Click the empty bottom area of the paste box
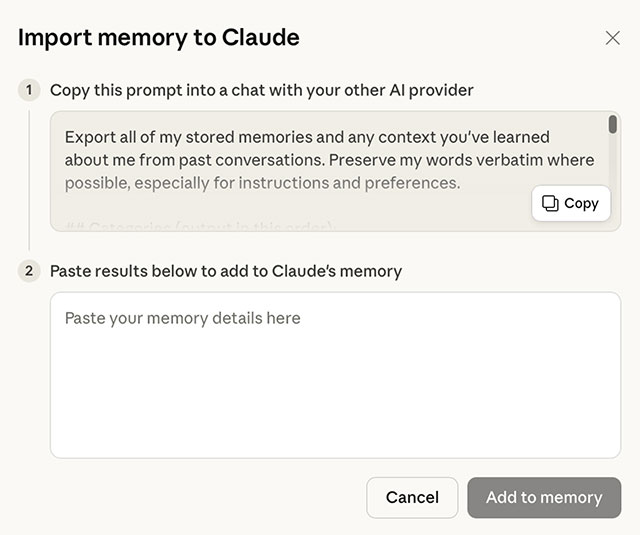640x535 pixels. coord(335,430)
